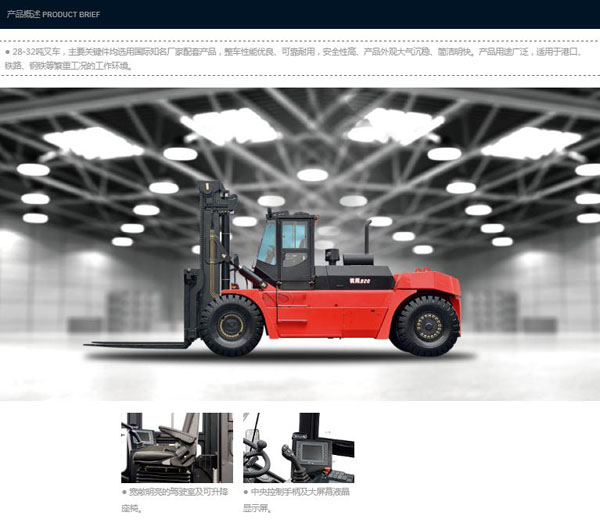This screenshot has height=530, width=600.
Task: Click the bullet before the product description
Action: point(9,51)
